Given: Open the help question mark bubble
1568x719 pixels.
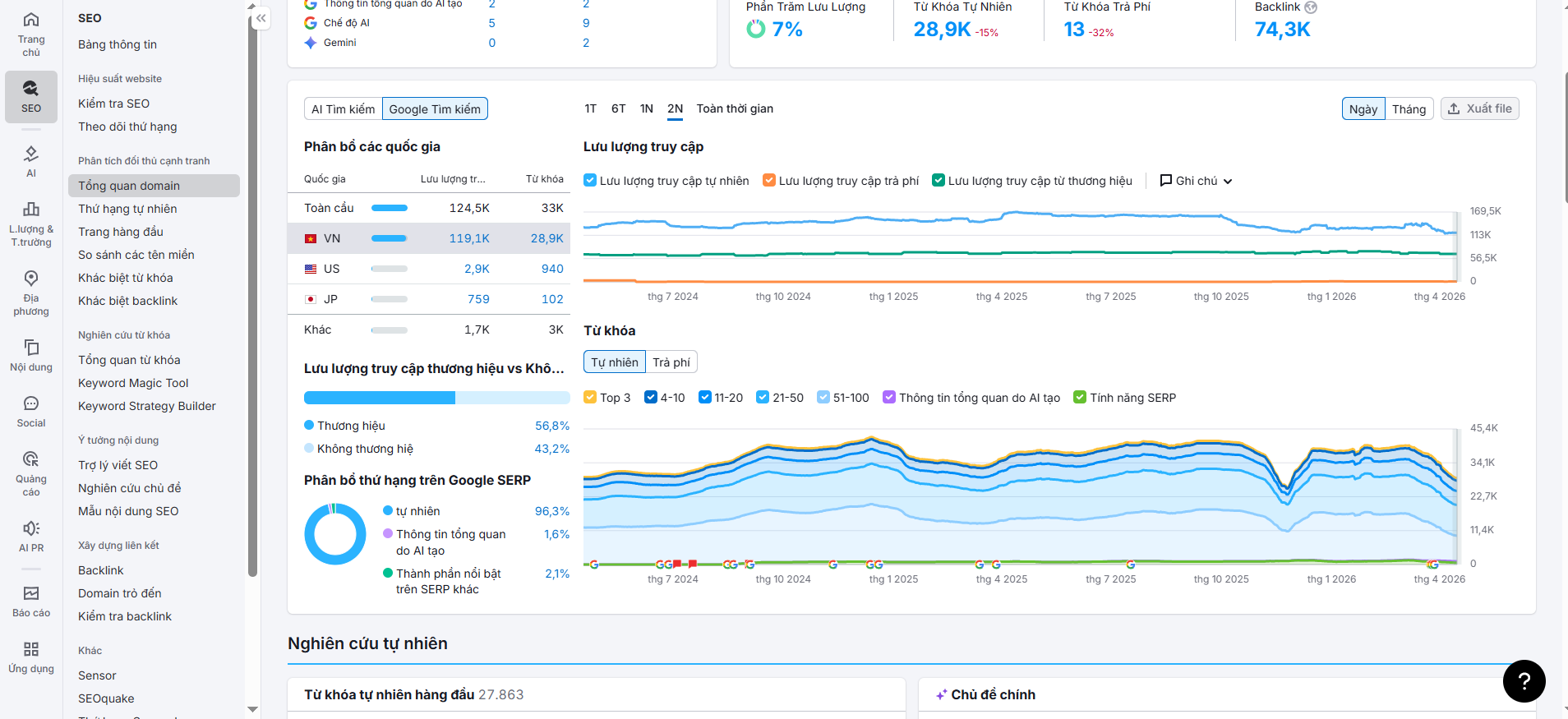Looking at the screenshot, I should 1524,680.
